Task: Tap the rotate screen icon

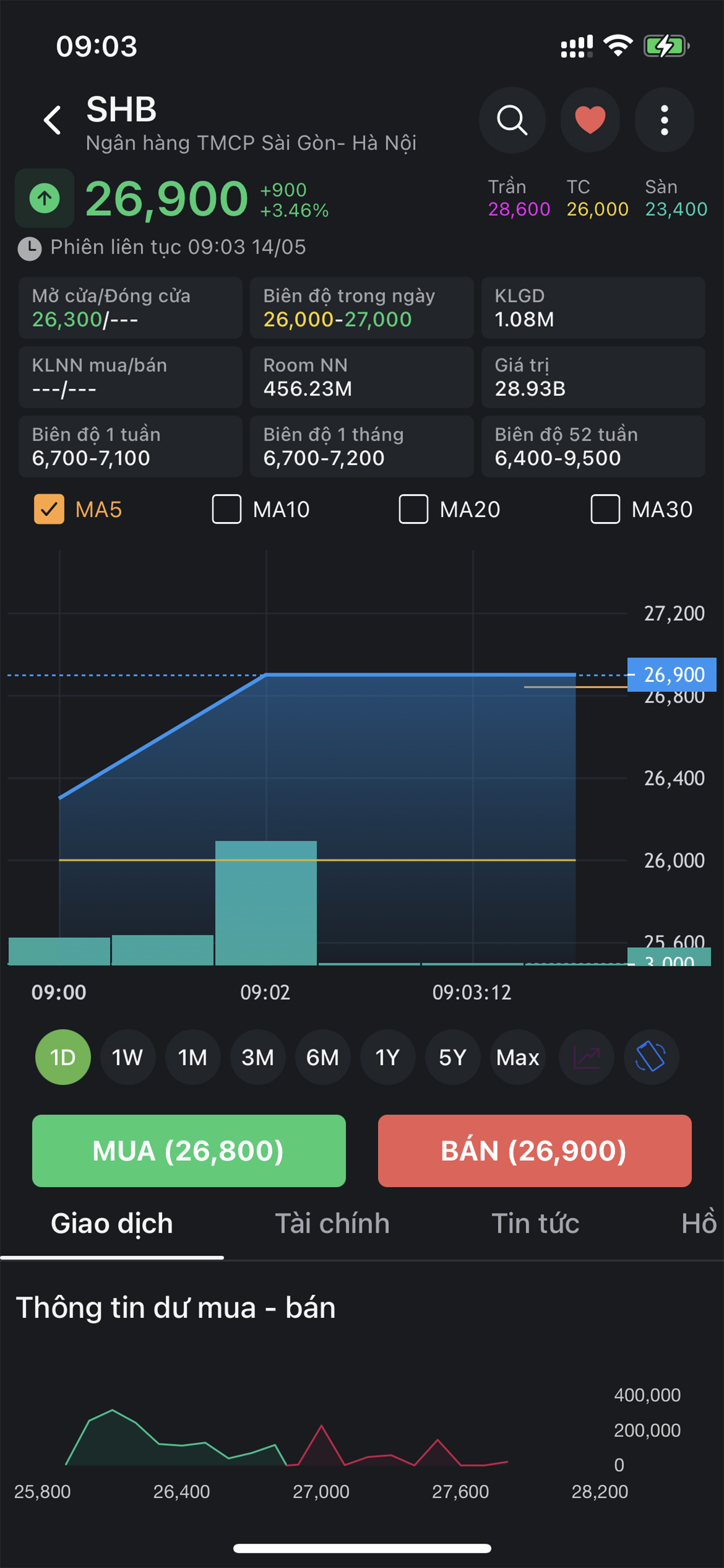Action: click(x=651, y=1058)
